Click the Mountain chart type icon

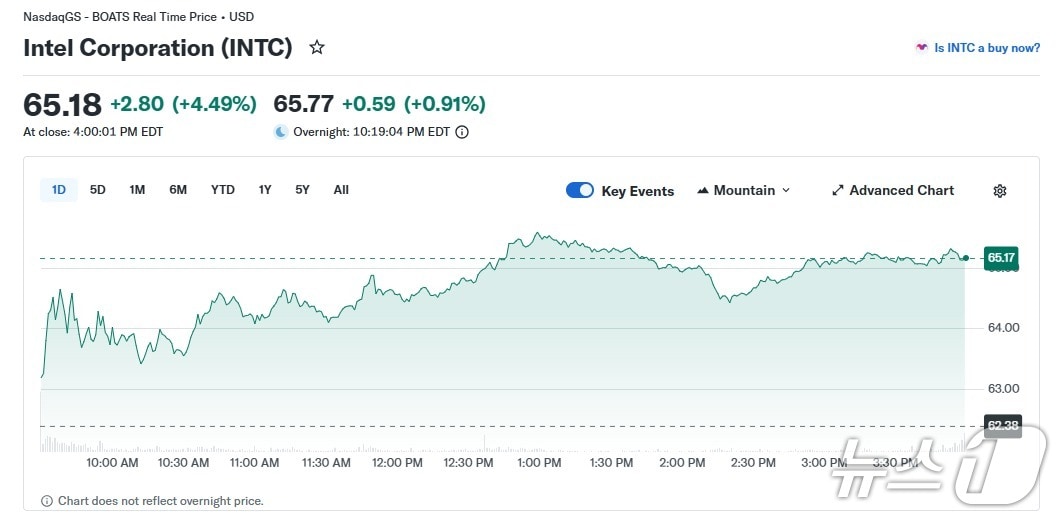point(703,191)
